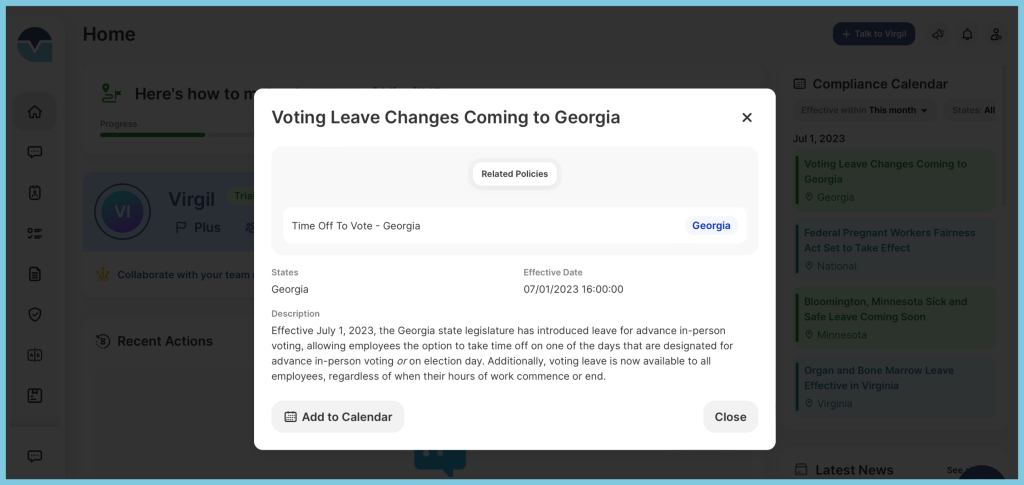This screenshot has width=1024, height=485.
Task: Select the ID badge sidebar icon
Action: [x=35, y=193]
